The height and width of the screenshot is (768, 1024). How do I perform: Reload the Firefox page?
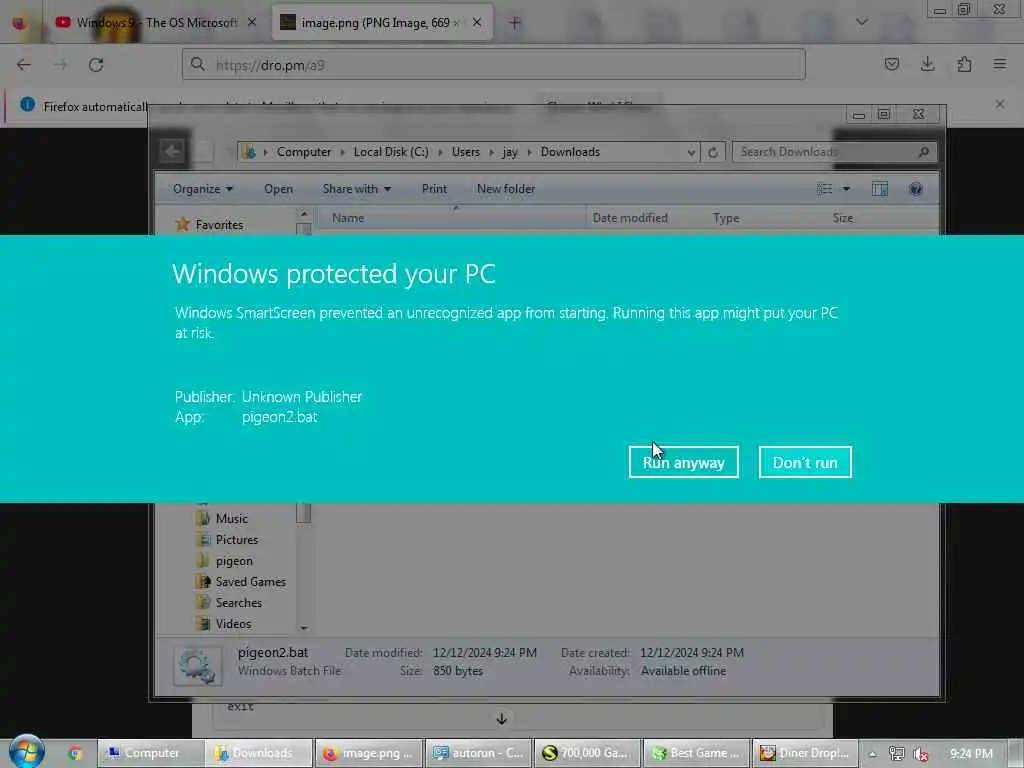point(96,65)
